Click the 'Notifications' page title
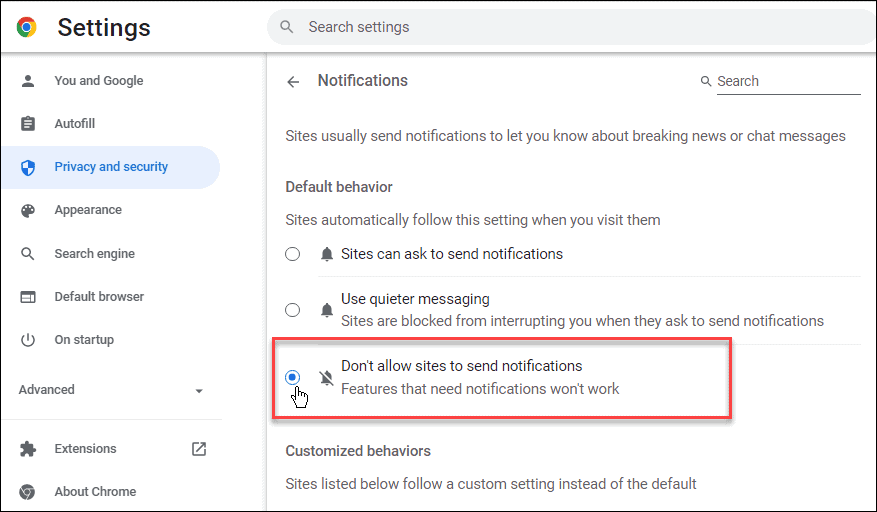 (x=362, y=81)
